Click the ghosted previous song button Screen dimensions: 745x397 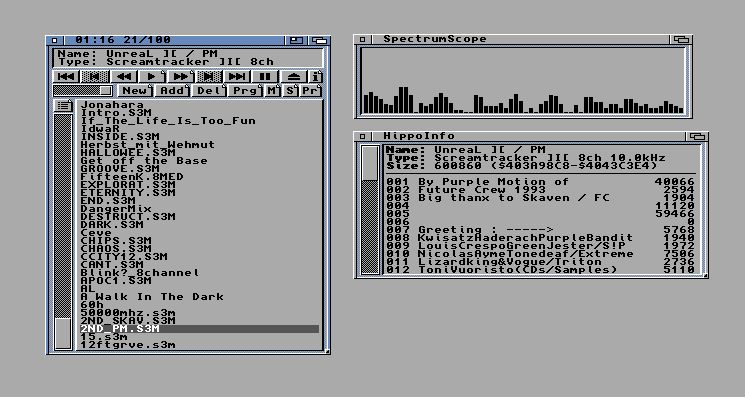tap(95, 76)
